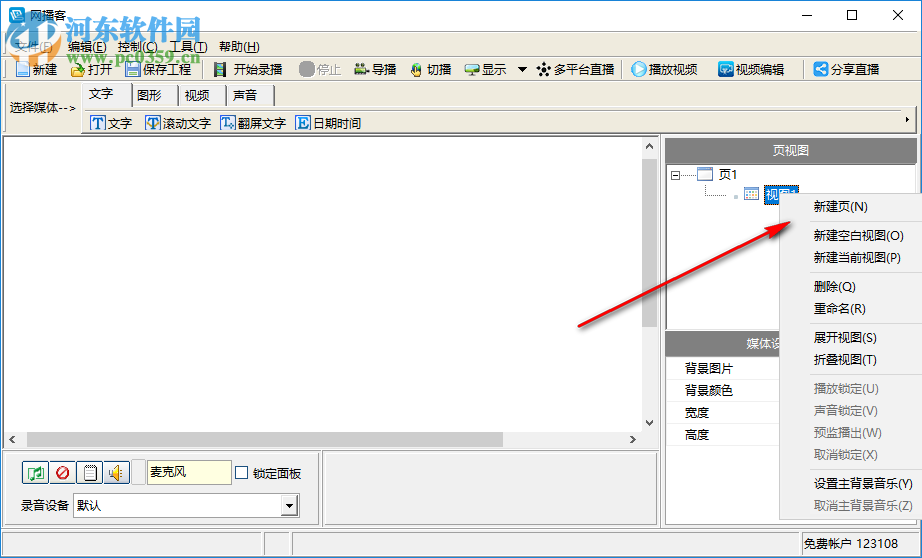The width and height of the screenshot is (922, 558).
Task: Expand the media toolbar overflow arrow
Action: 907,120
